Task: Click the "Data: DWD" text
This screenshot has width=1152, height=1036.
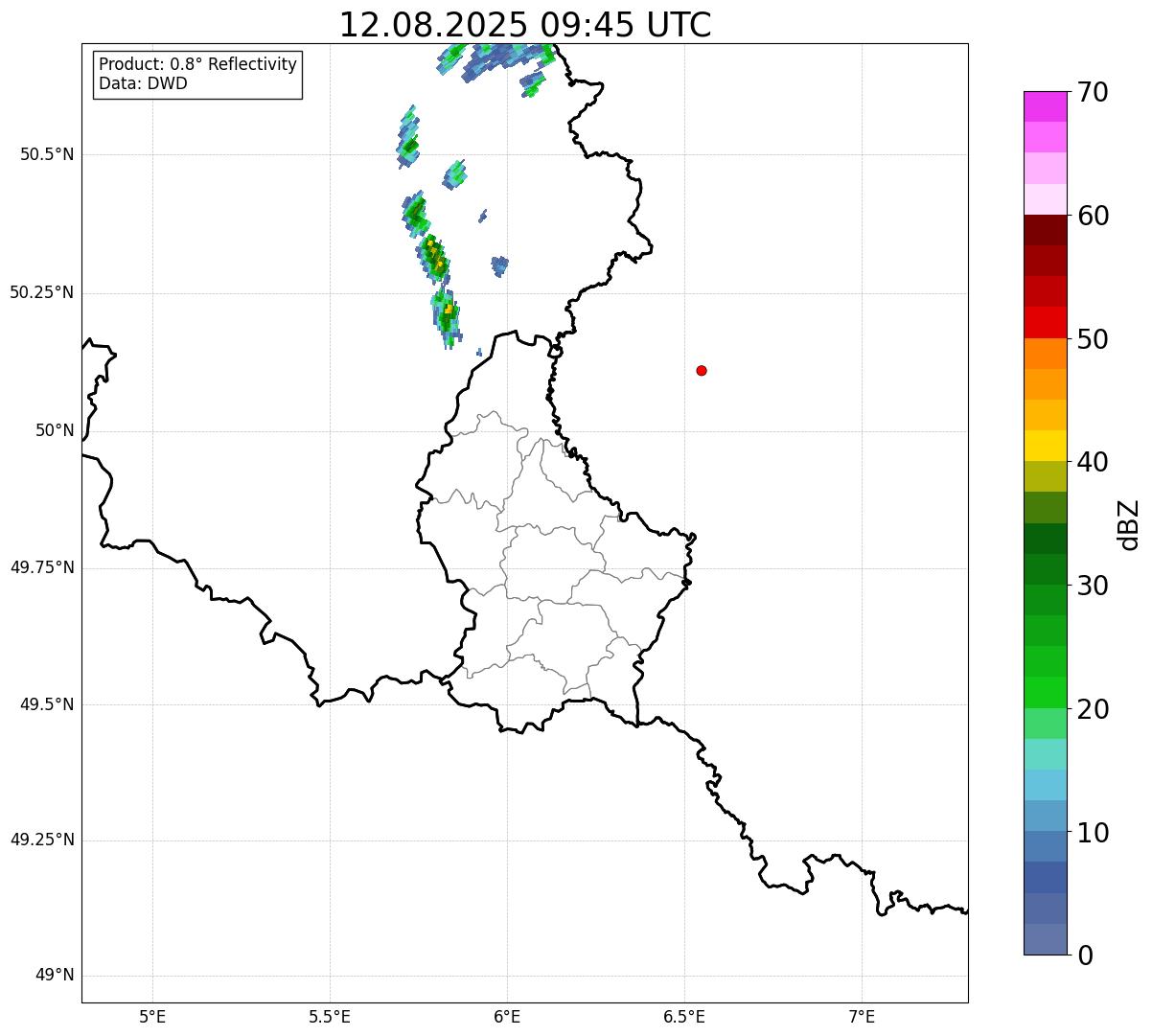Action: [x=143, y=83]
